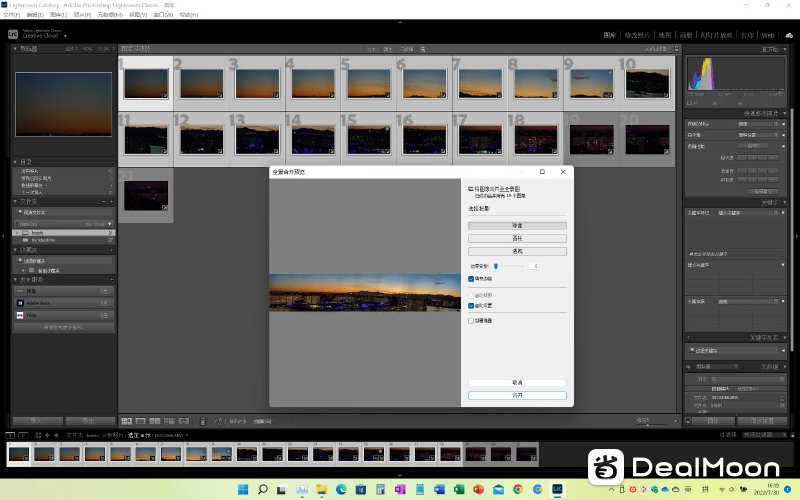Image resolution: width=800 pixels, height=500 pixels.
Task: Collapse the Folders panel header
Action: (64, 202)
